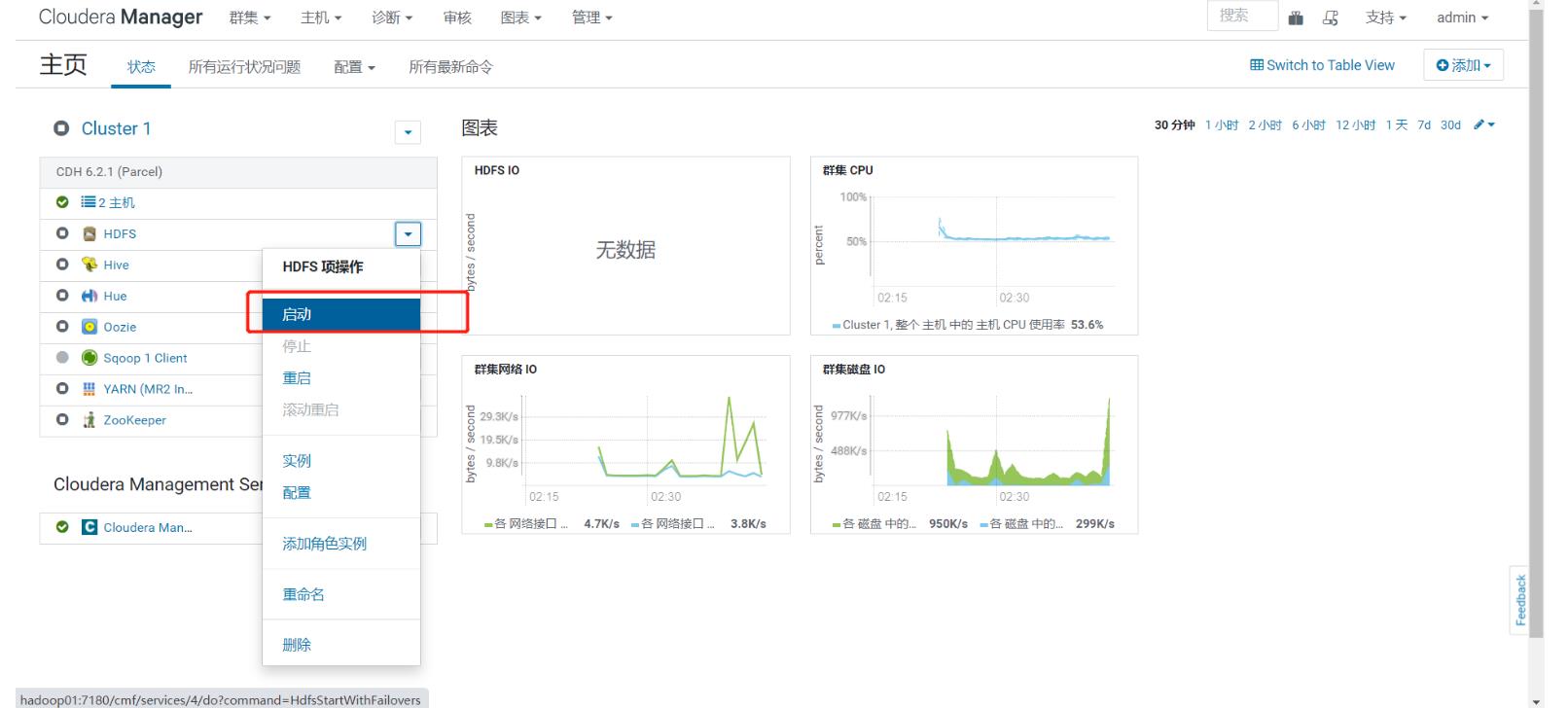Click the Cluster 1 stopped status icon
Image resolution: width=1568 pixels, height=708 pixels.
[x=61, y=128]
